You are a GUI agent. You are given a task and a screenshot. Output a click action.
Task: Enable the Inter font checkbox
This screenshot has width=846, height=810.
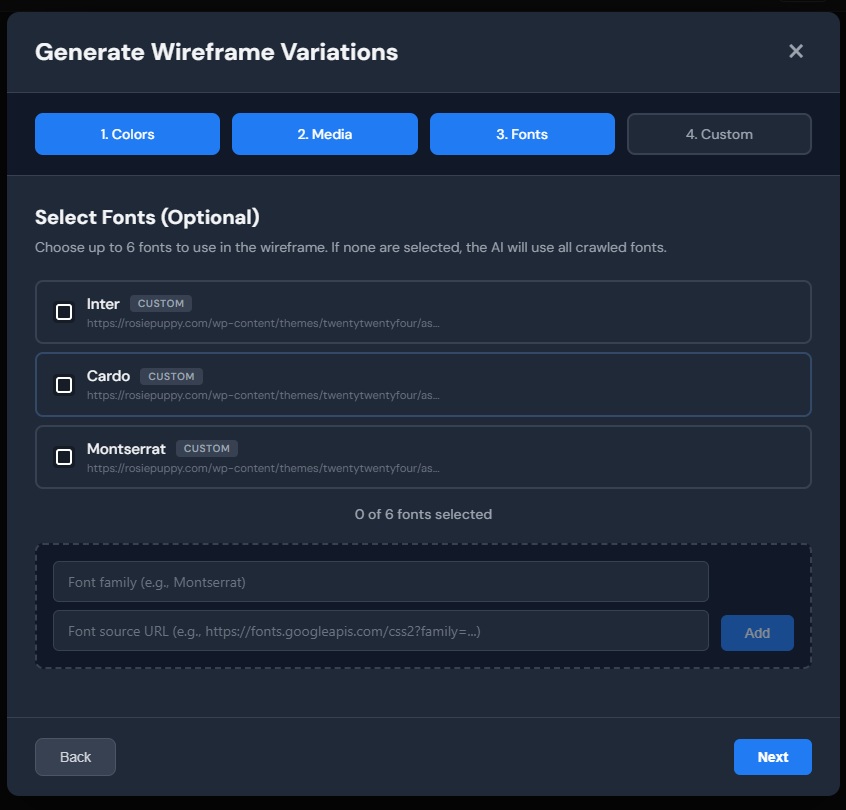64,312
